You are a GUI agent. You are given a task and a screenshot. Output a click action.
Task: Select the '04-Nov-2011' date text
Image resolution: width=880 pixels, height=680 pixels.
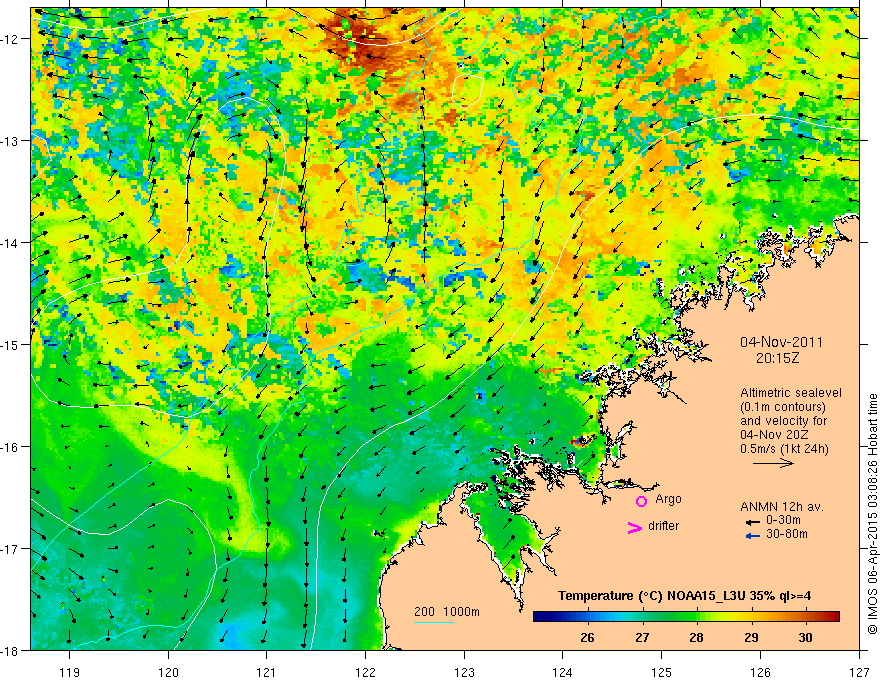coord(781,342)
